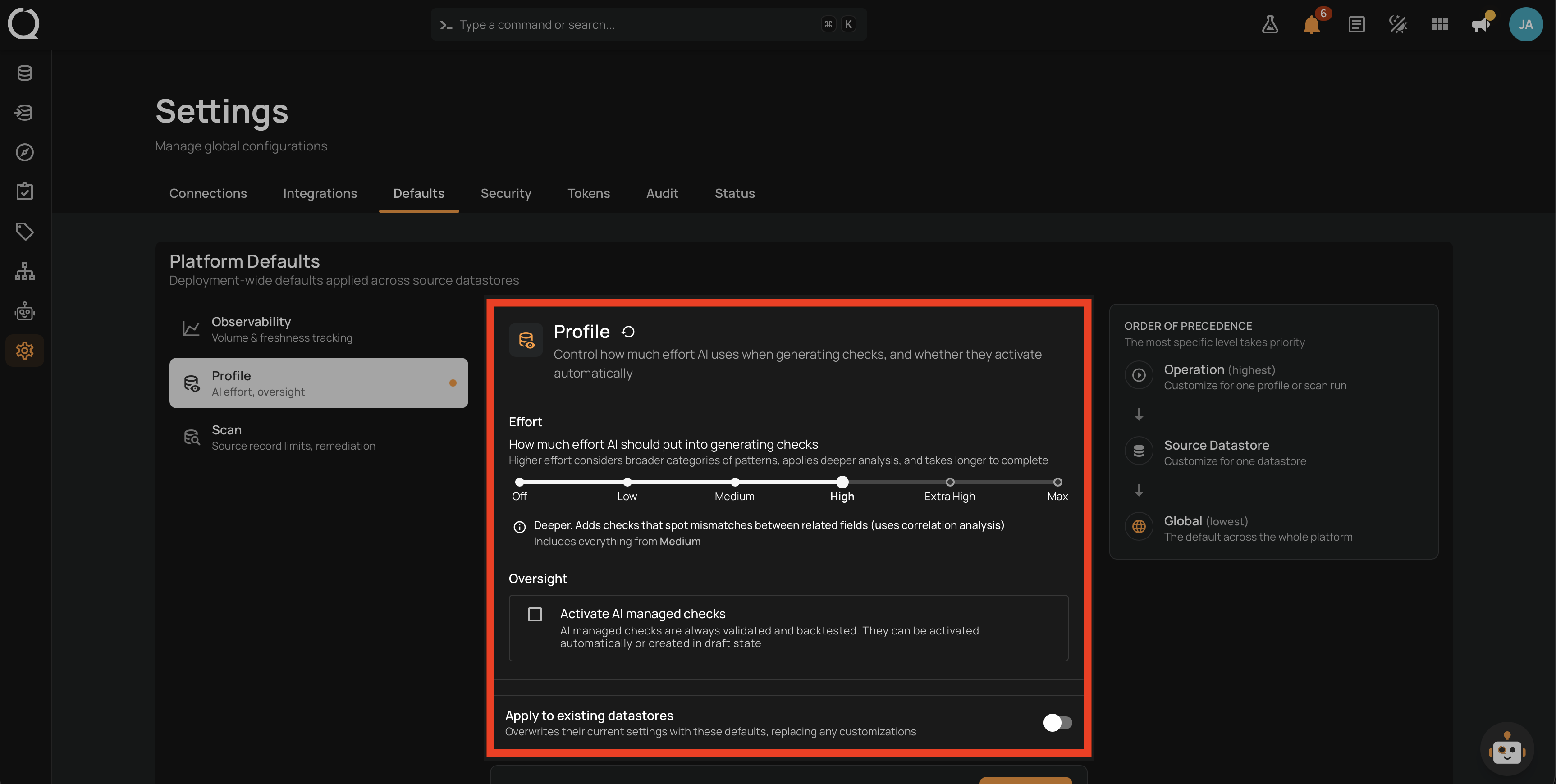Open the Qualytics logo home link

click(x=23, y=23)
